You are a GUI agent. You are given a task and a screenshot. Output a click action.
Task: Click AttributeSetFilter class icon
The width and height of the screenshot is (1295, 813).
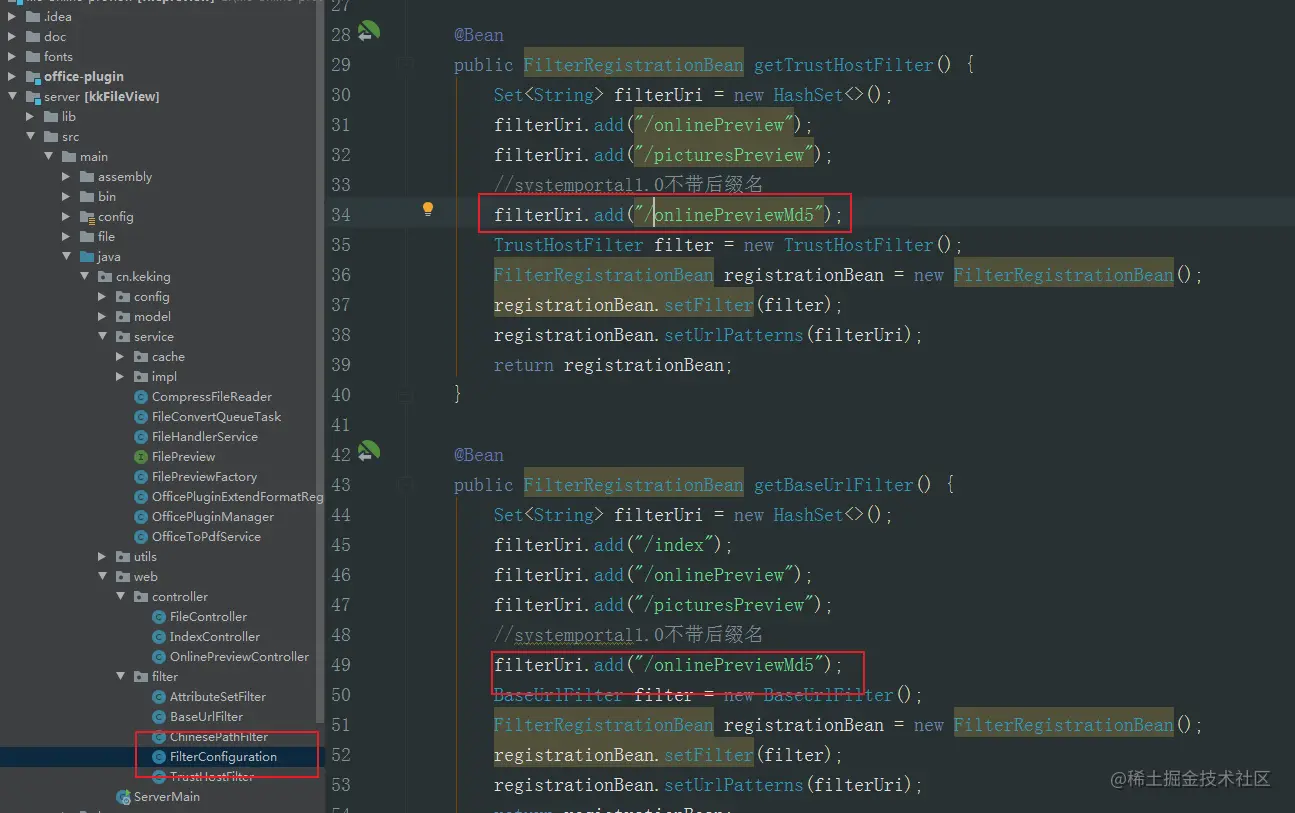pos(159,697)
